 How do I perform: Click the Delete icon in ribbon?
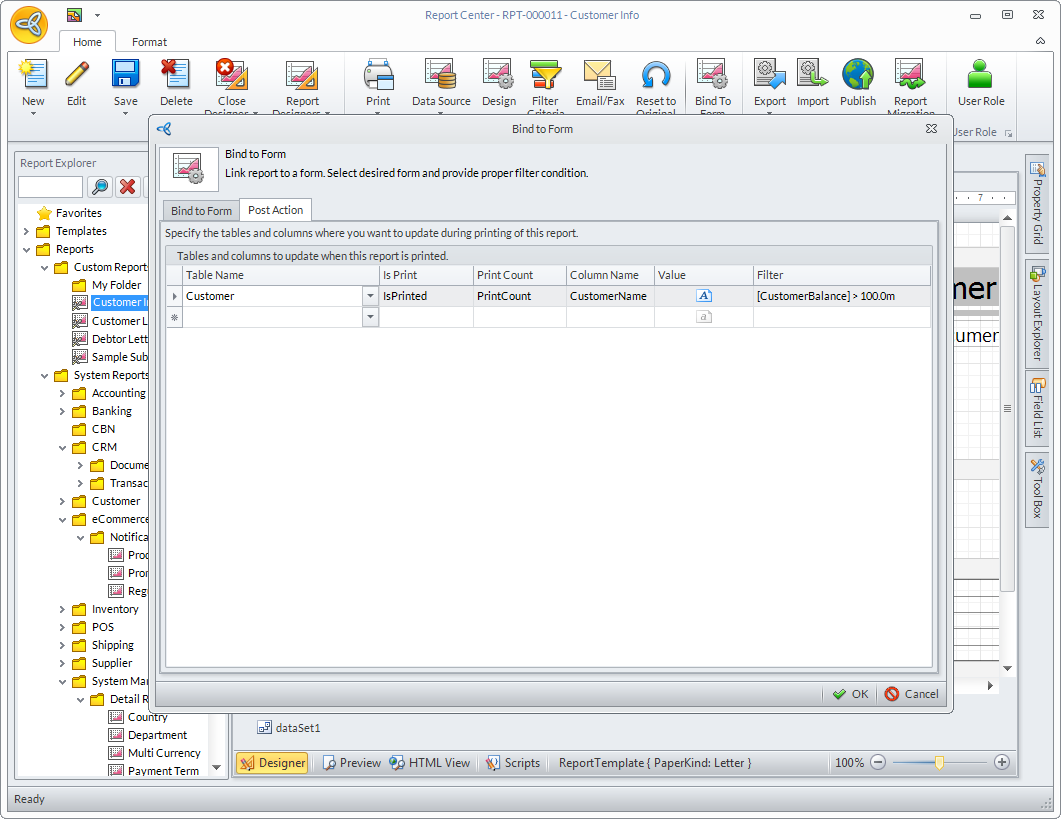tap(176, 76)
